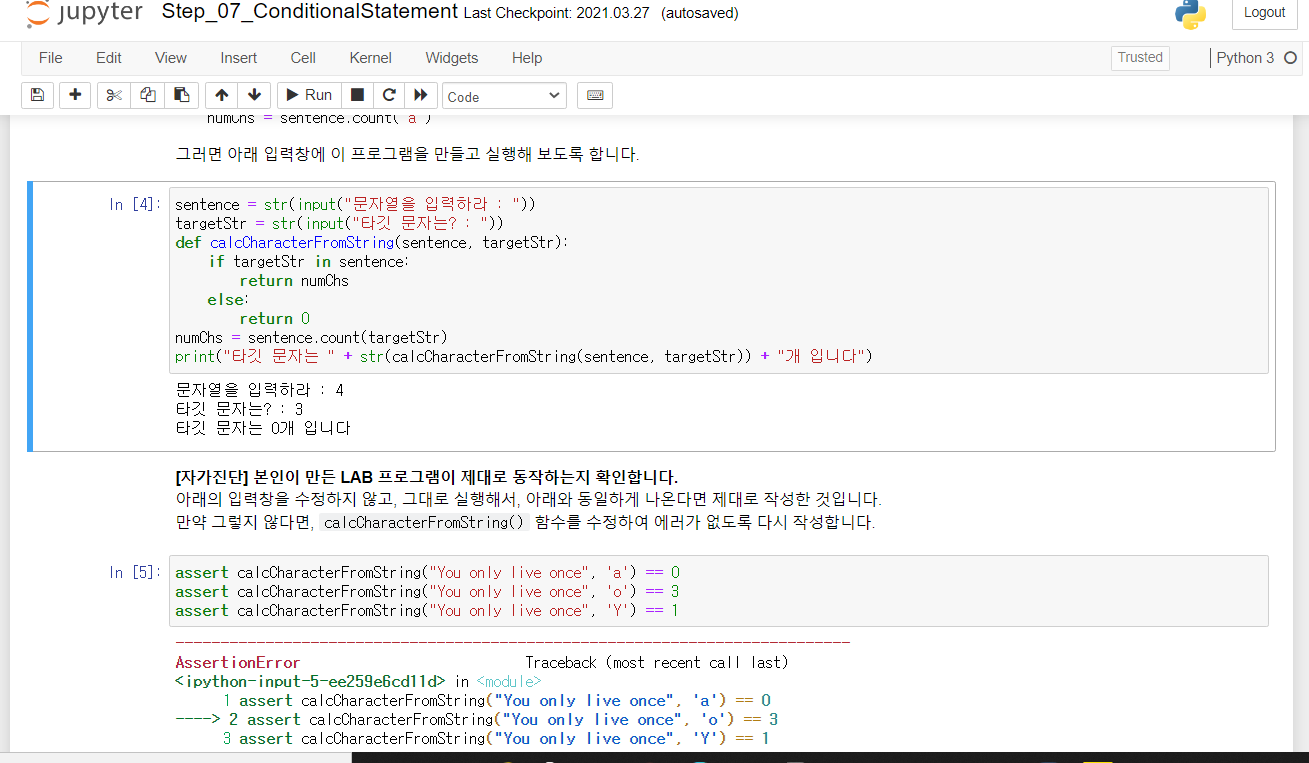Image resolution: width=1309 pixels, height=763 pixels.
Task: Insert a cell below with plus icon
Action: tap(75, 95)
